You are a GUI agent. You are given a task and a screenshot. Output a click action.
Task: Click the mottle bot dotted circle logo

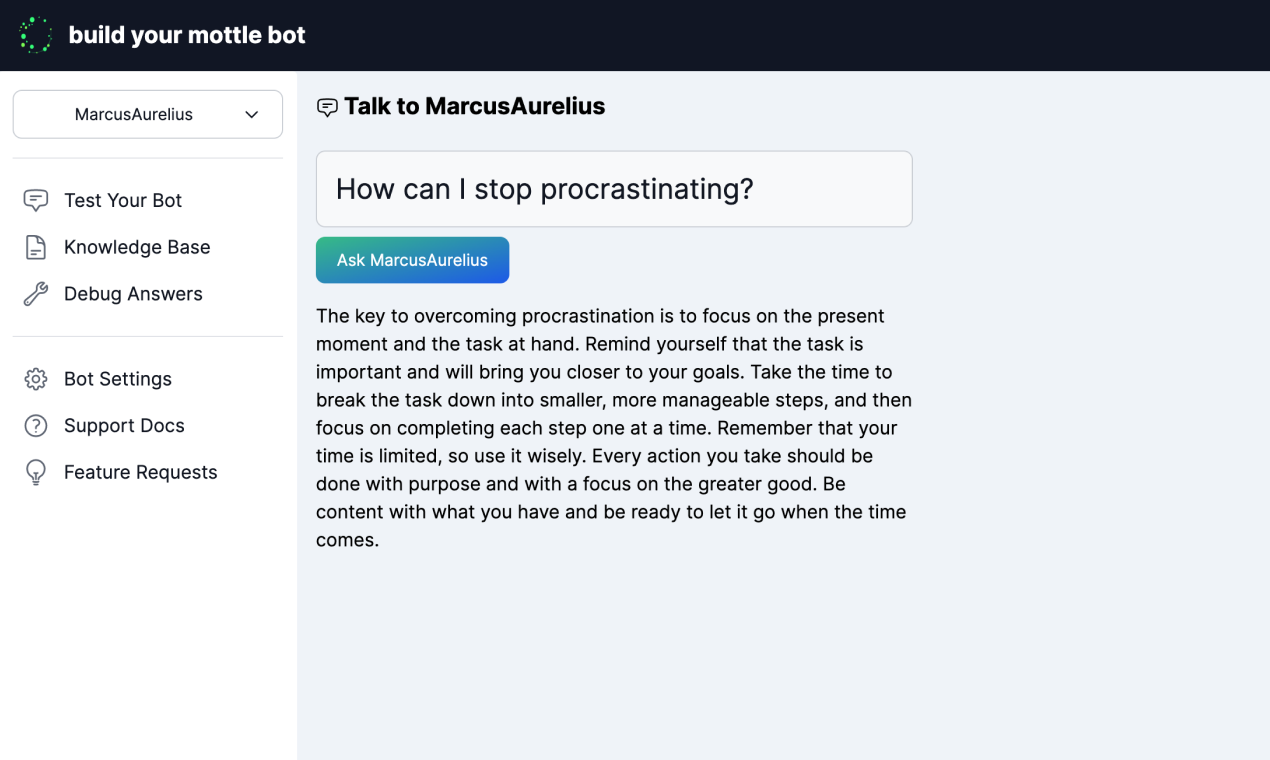coord(36,35)
